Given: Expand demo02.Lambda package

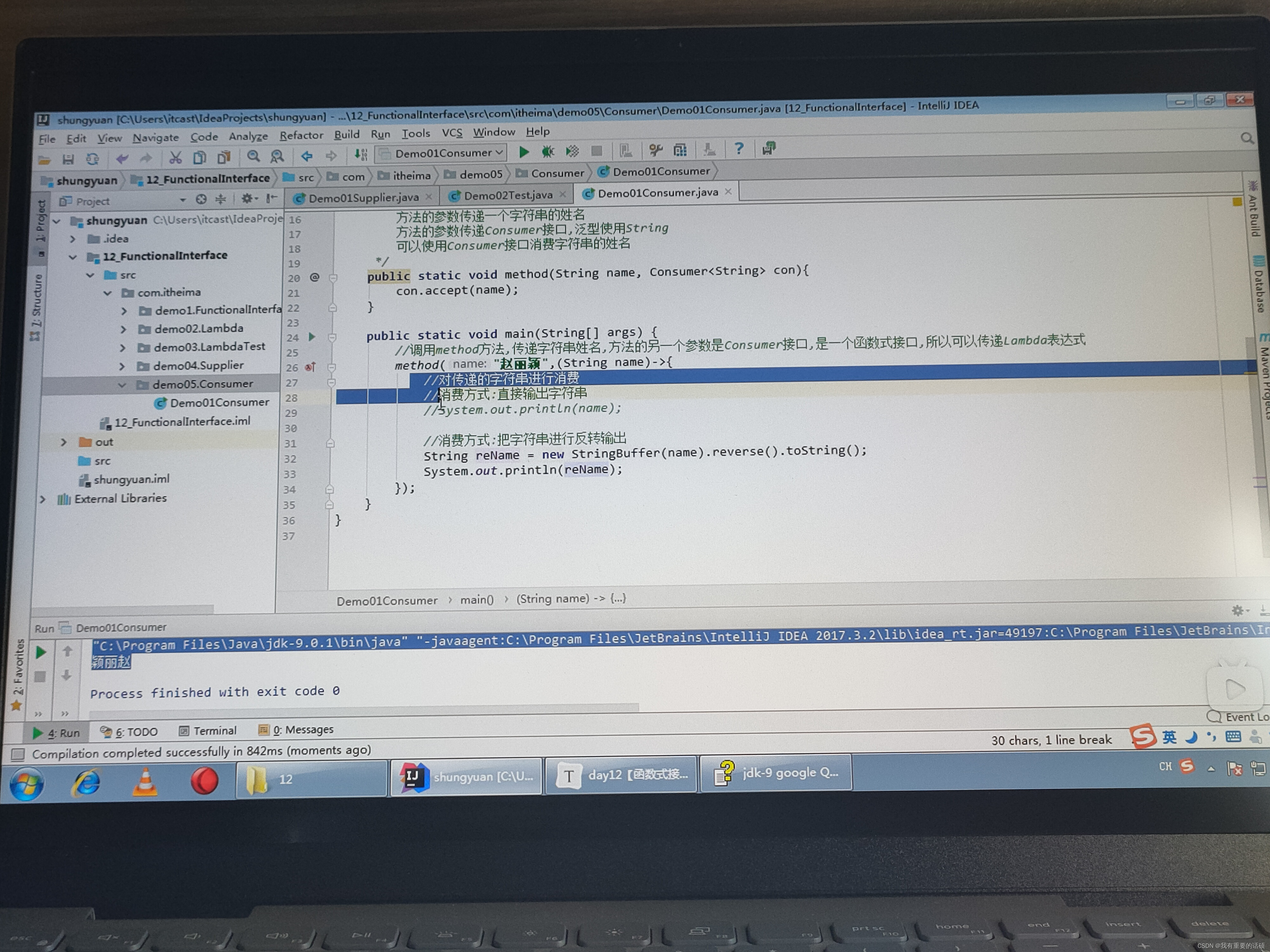Looking at the screenshot, I should coord(124,329).
